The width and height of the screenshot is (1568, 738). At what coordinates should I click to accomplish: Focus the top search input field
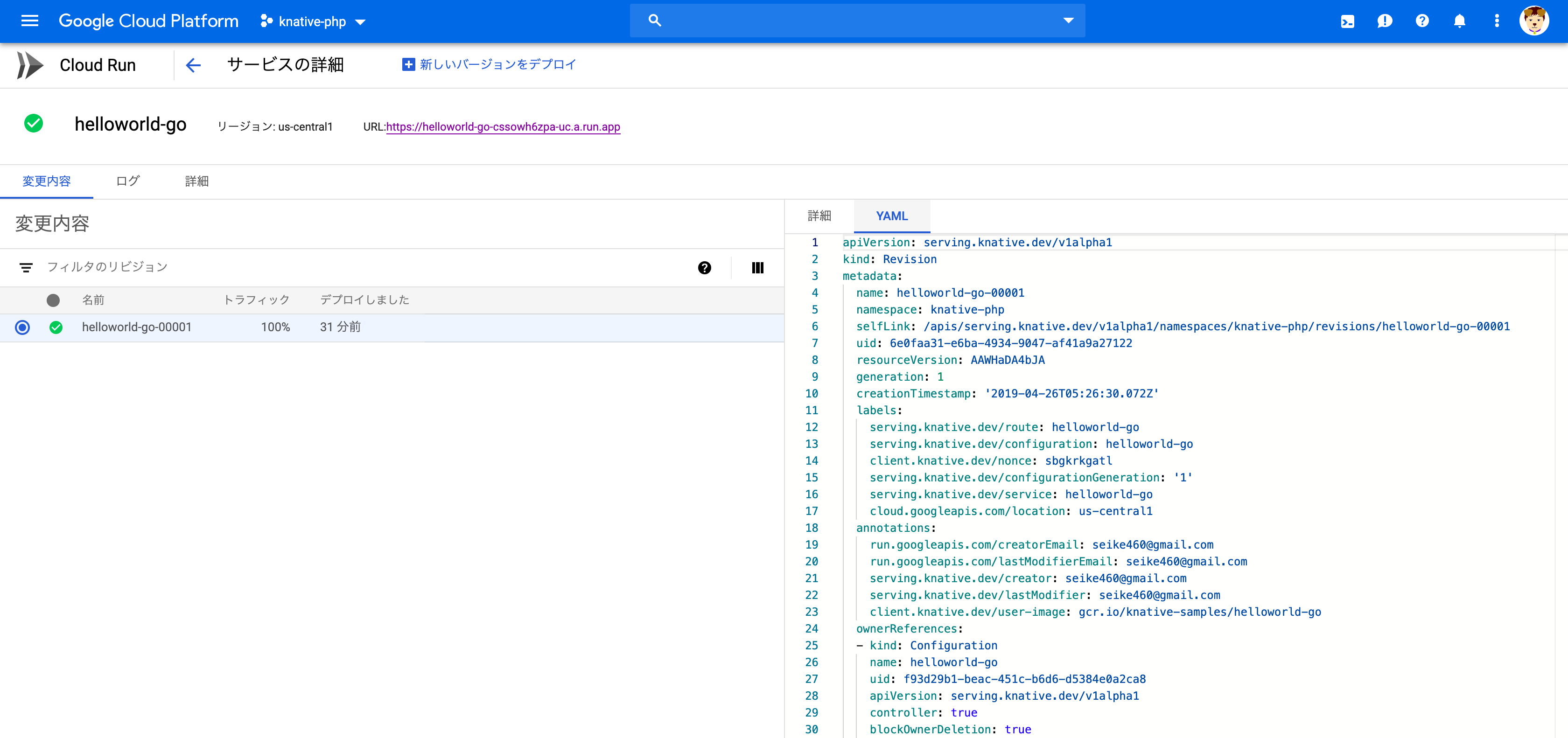pos(857,20)
